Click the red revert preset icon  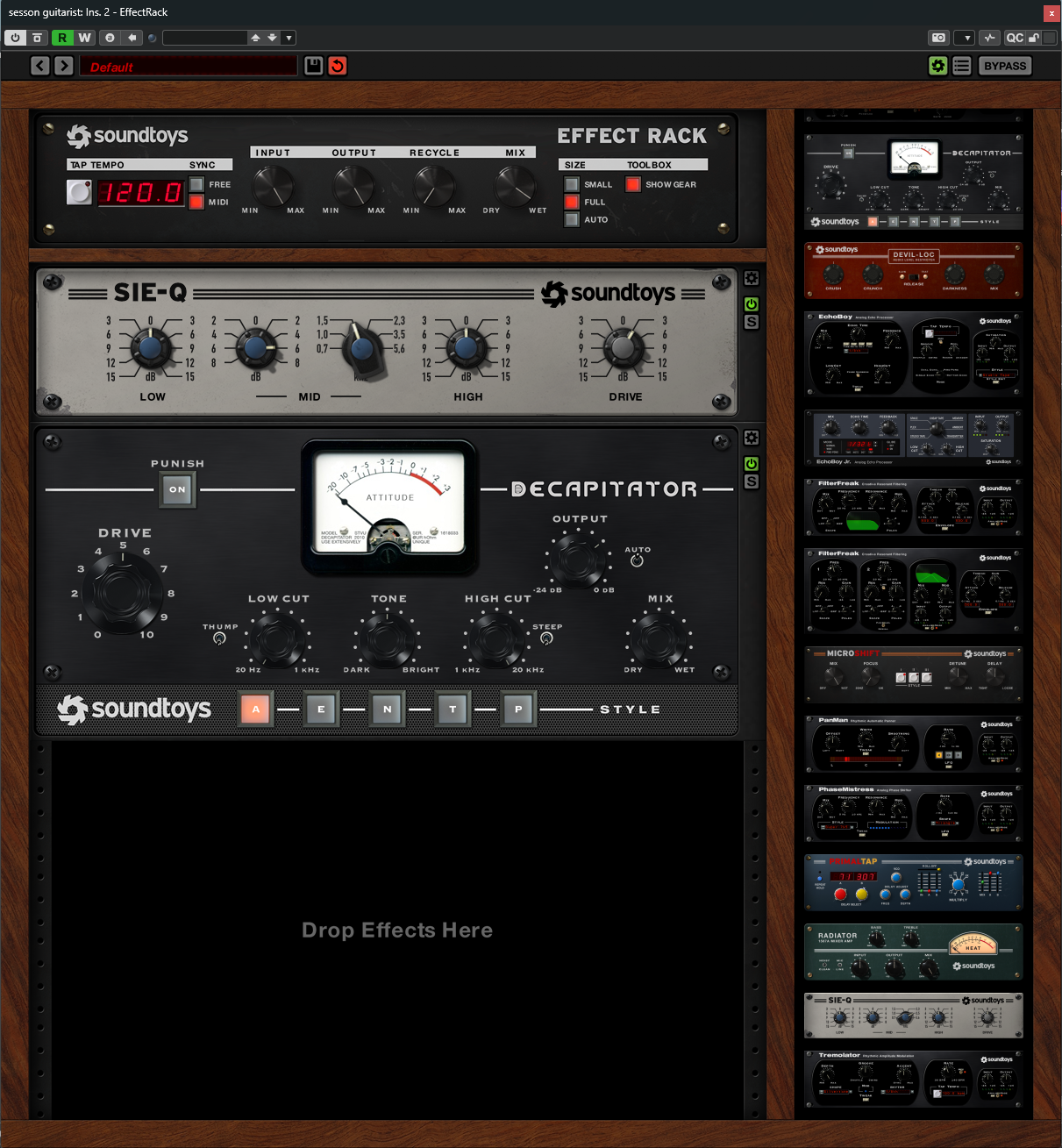[338, 66]
